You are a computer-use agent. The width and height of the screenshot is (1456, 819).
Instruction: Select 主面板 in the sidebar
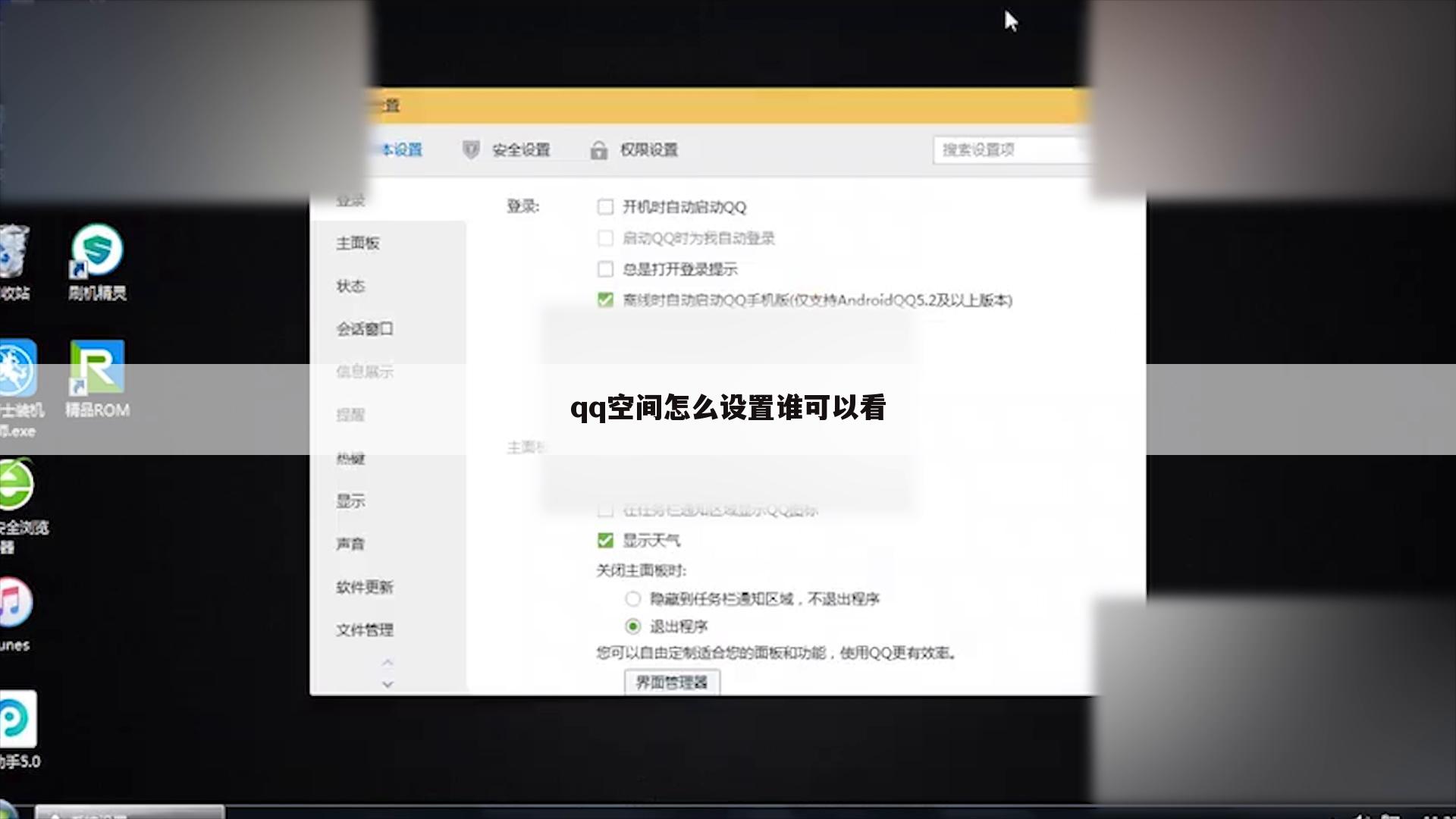point(358,243)
